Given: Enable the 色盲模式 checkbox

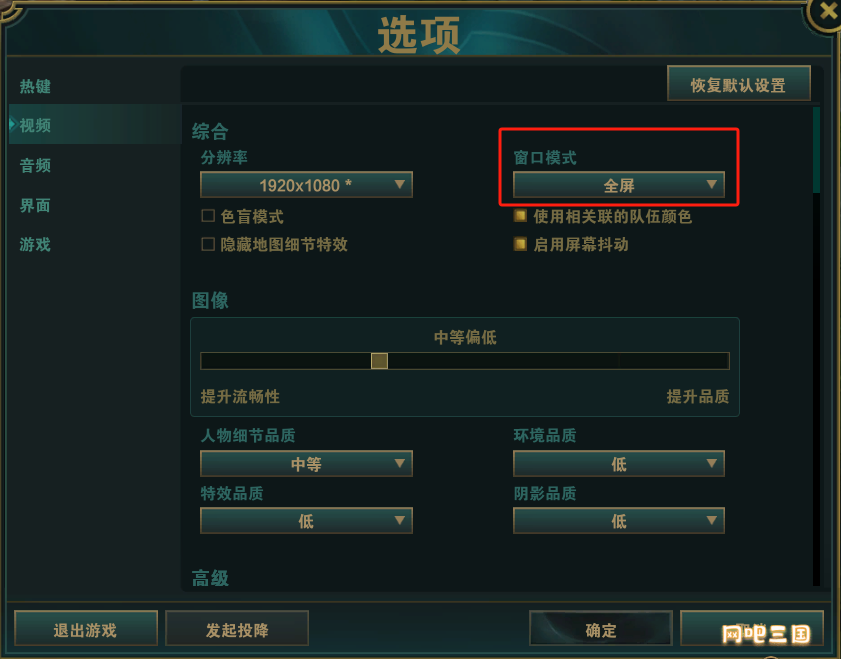Looking at the screenshot, I should point(208,216).
